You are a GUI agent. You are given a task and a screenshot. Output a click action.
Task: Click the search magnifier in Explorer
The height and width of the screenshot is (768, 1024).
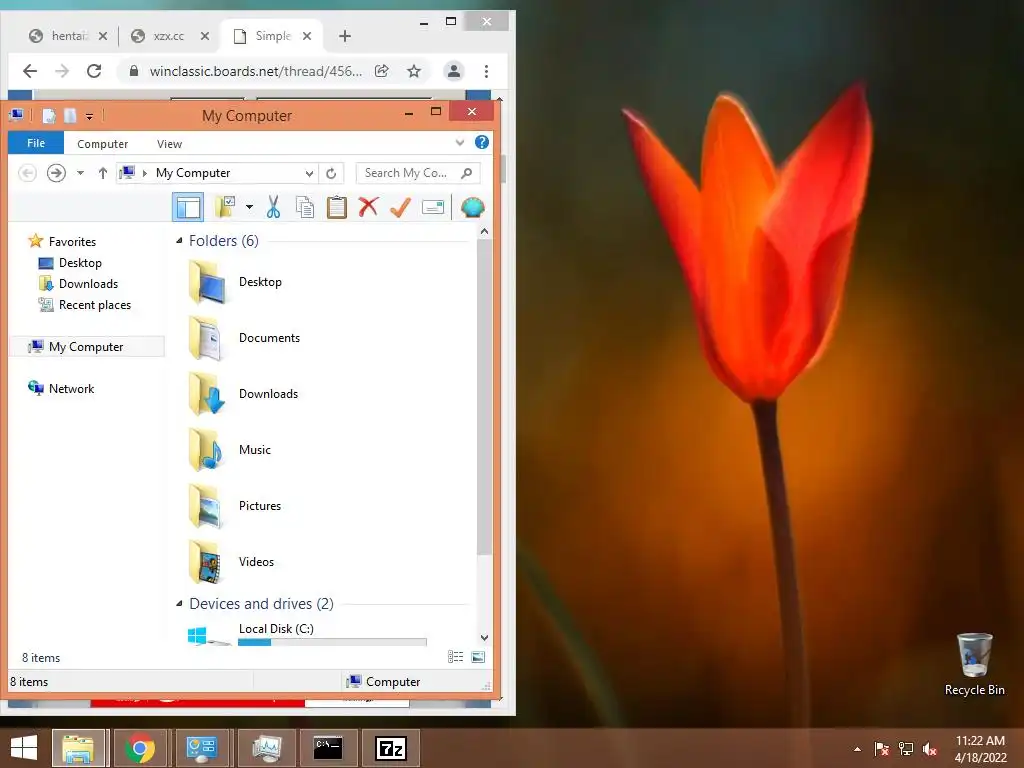(466, 173)
